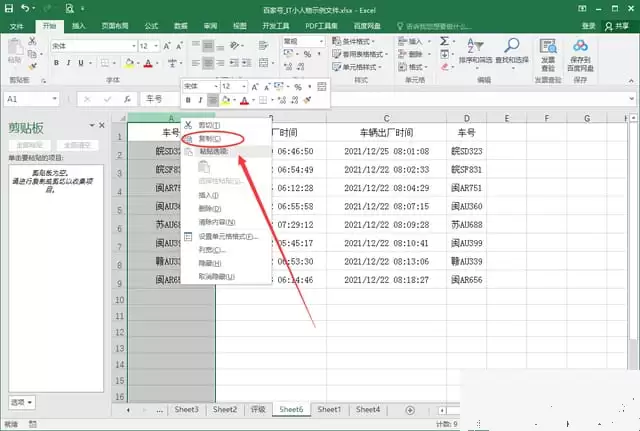Switch to the Sheet1 worksheet tab

(329, 409)
